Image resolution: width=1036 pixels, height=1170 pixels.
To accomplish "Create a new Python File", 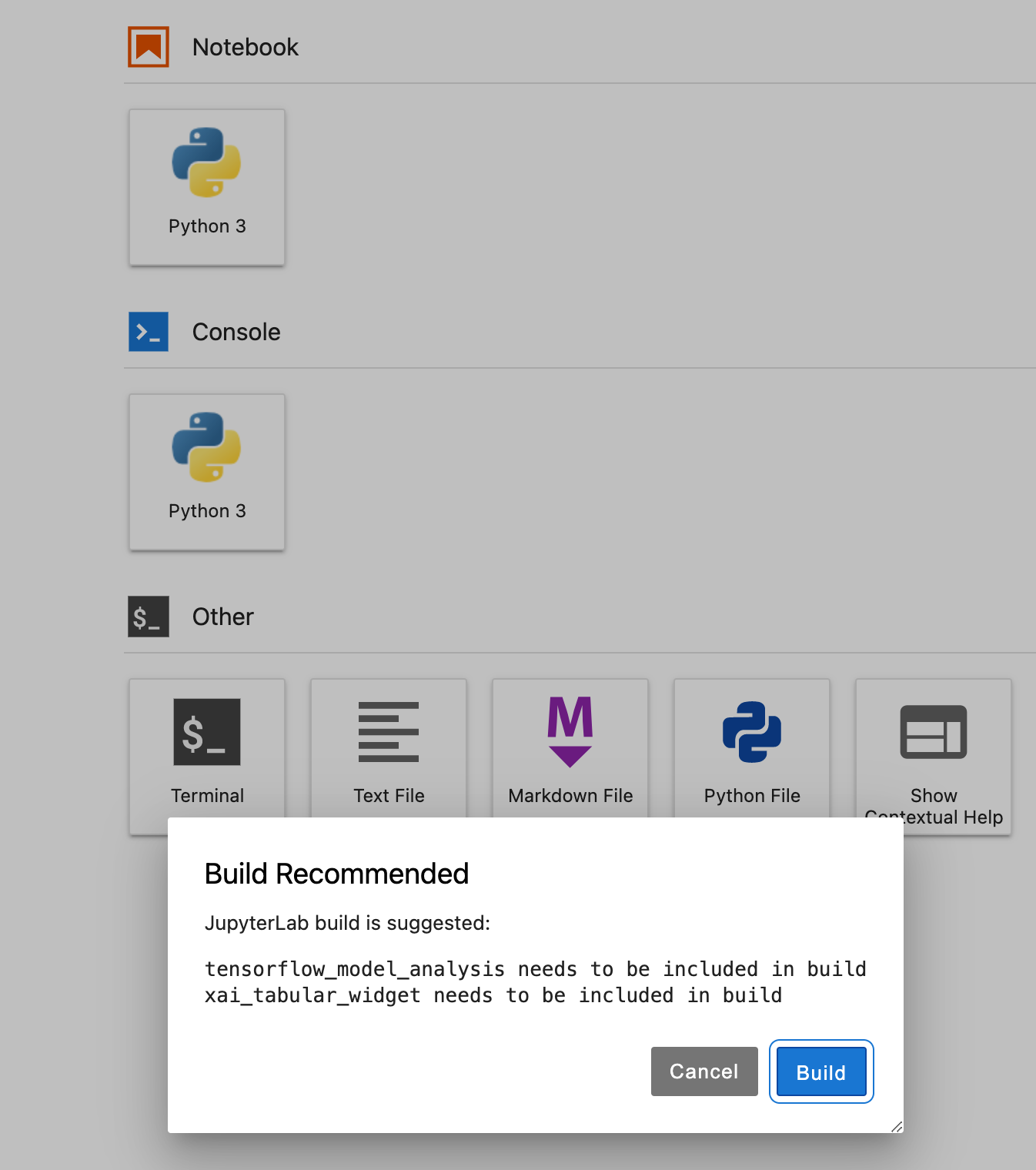I will [x=752, y=748].
